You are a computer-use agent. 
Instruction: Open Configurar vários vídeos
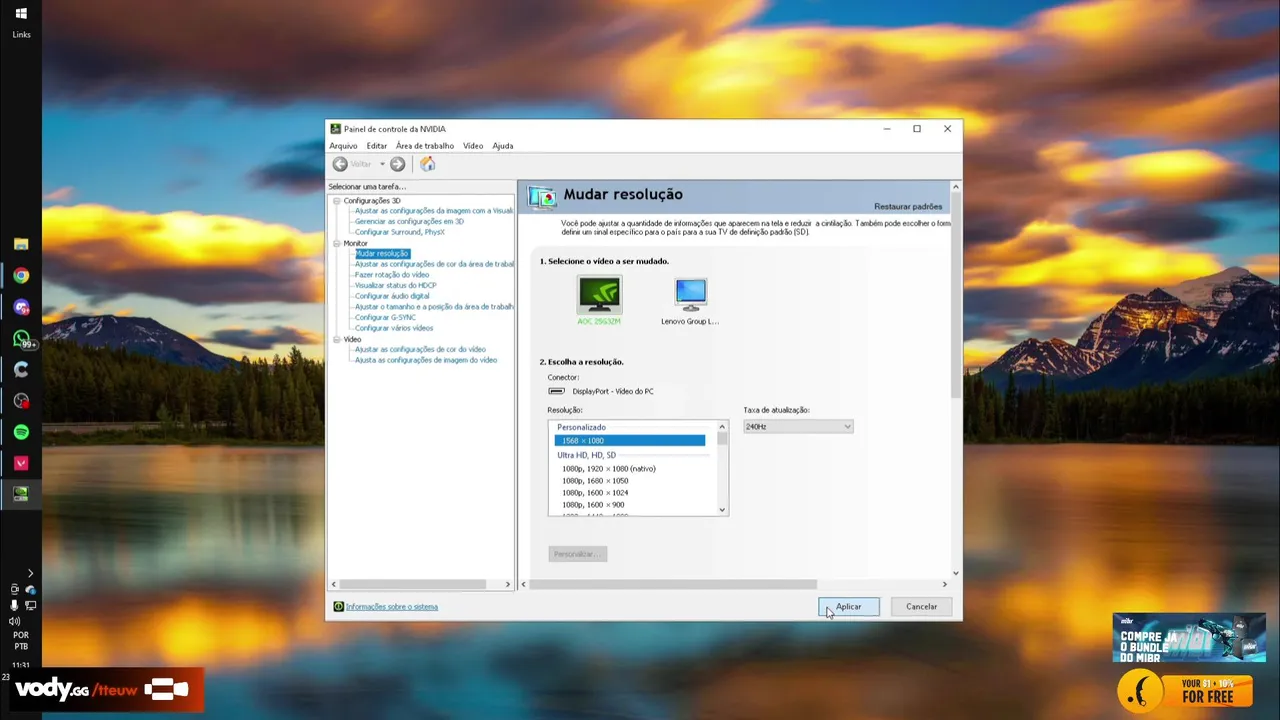(394, 328)
